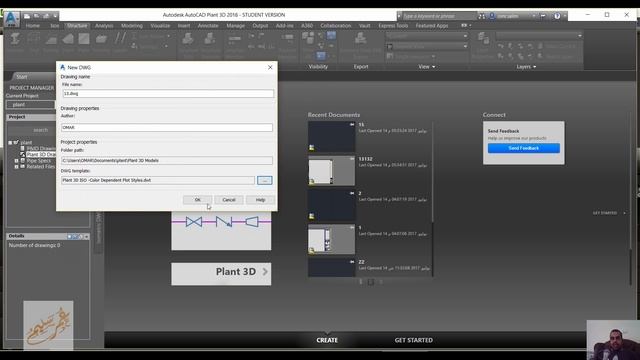Select Plant 3D Drawings tree item
Screen dimensions: 640x360
pyautogui.click(x=40, y=154)
